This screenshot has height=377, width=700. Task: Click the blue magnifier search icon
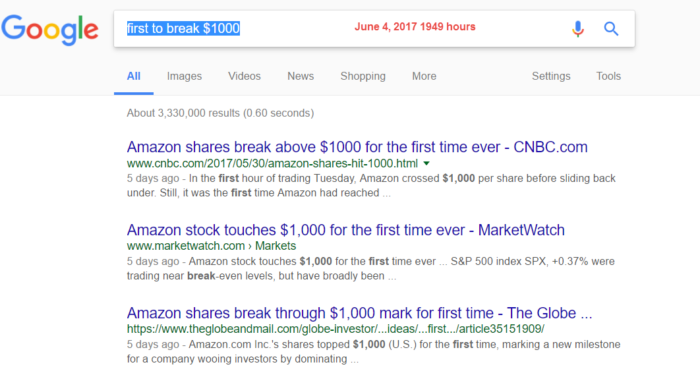(x=611, y=29)
